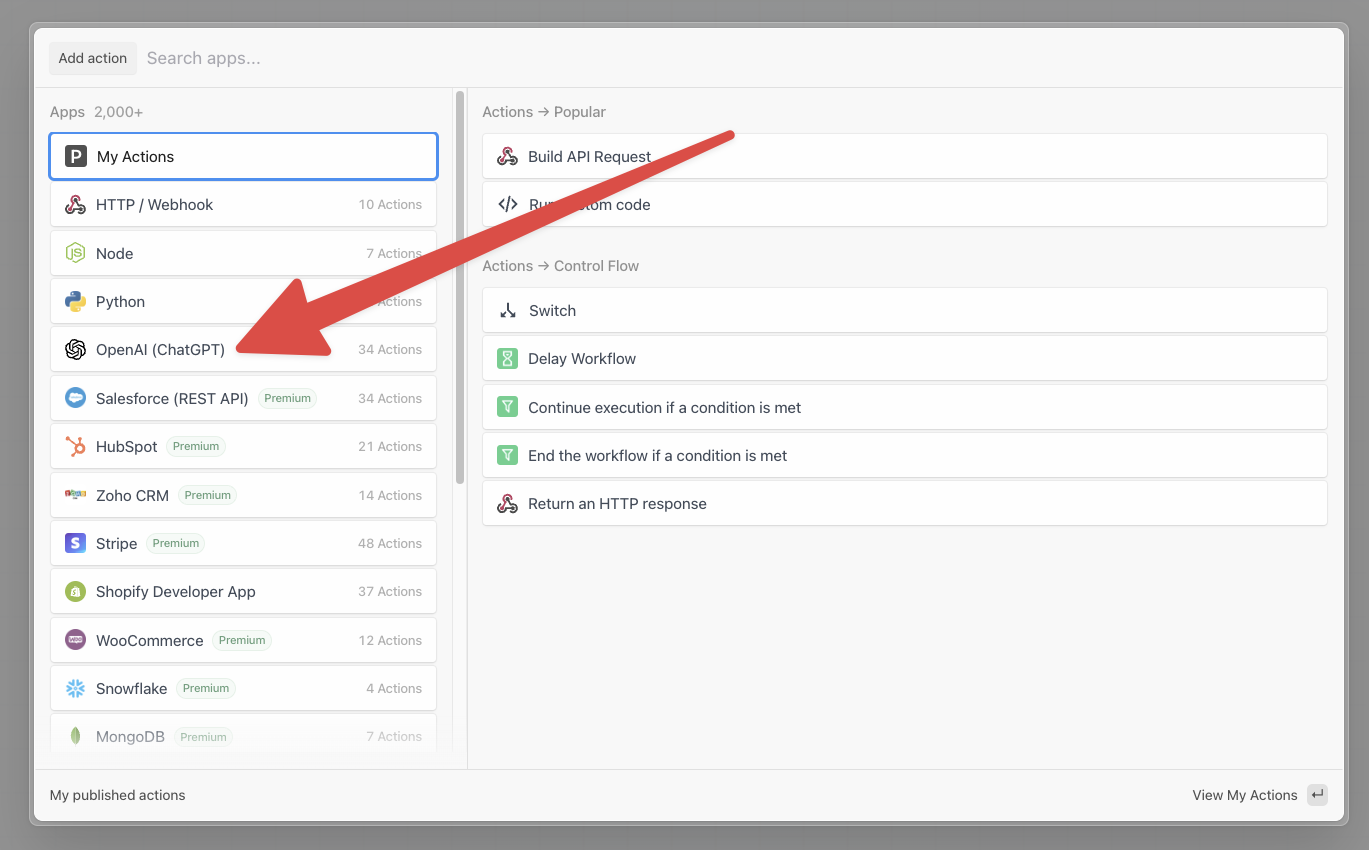Click the Zoho CRM Premium badge

(x=208, y=495)
